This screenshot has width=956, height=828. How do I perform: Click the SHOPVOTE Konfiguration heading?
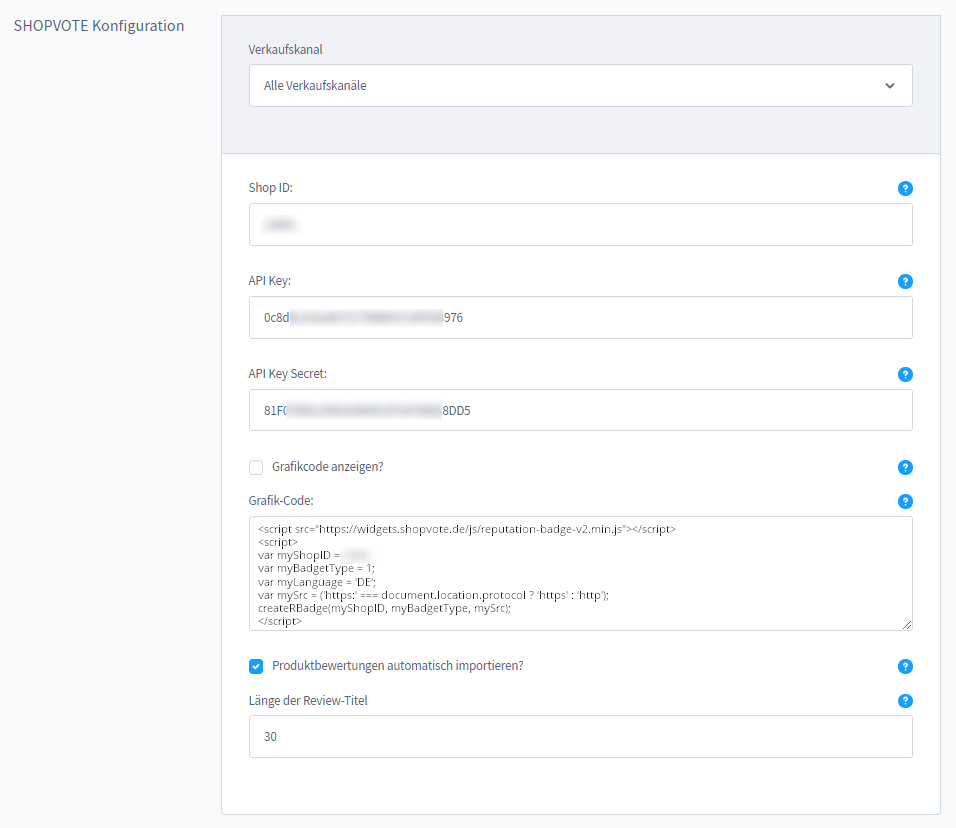[x=99, y=26]
